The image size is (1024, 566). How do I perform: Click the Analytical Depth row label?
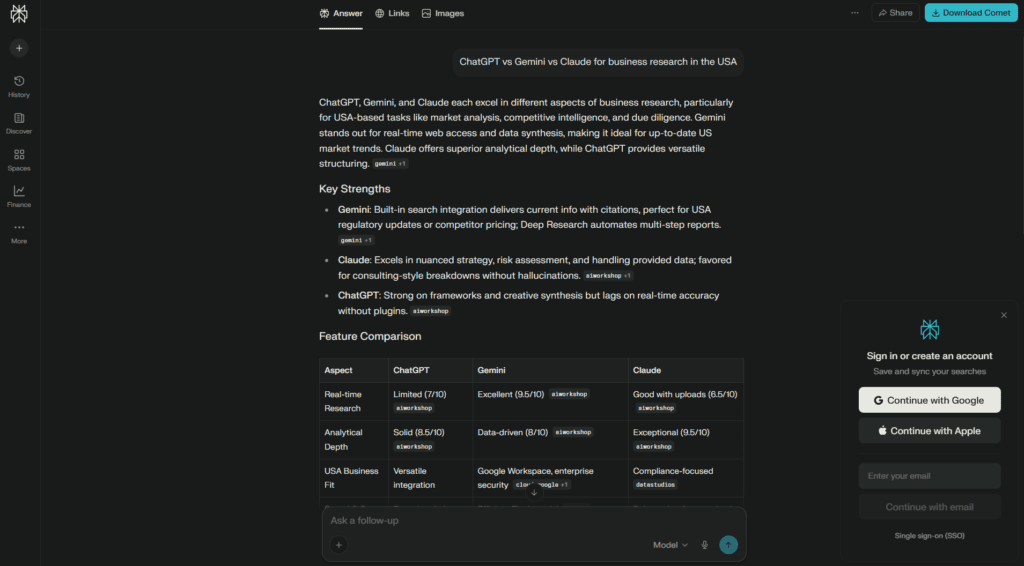click(x=343, y=439)
